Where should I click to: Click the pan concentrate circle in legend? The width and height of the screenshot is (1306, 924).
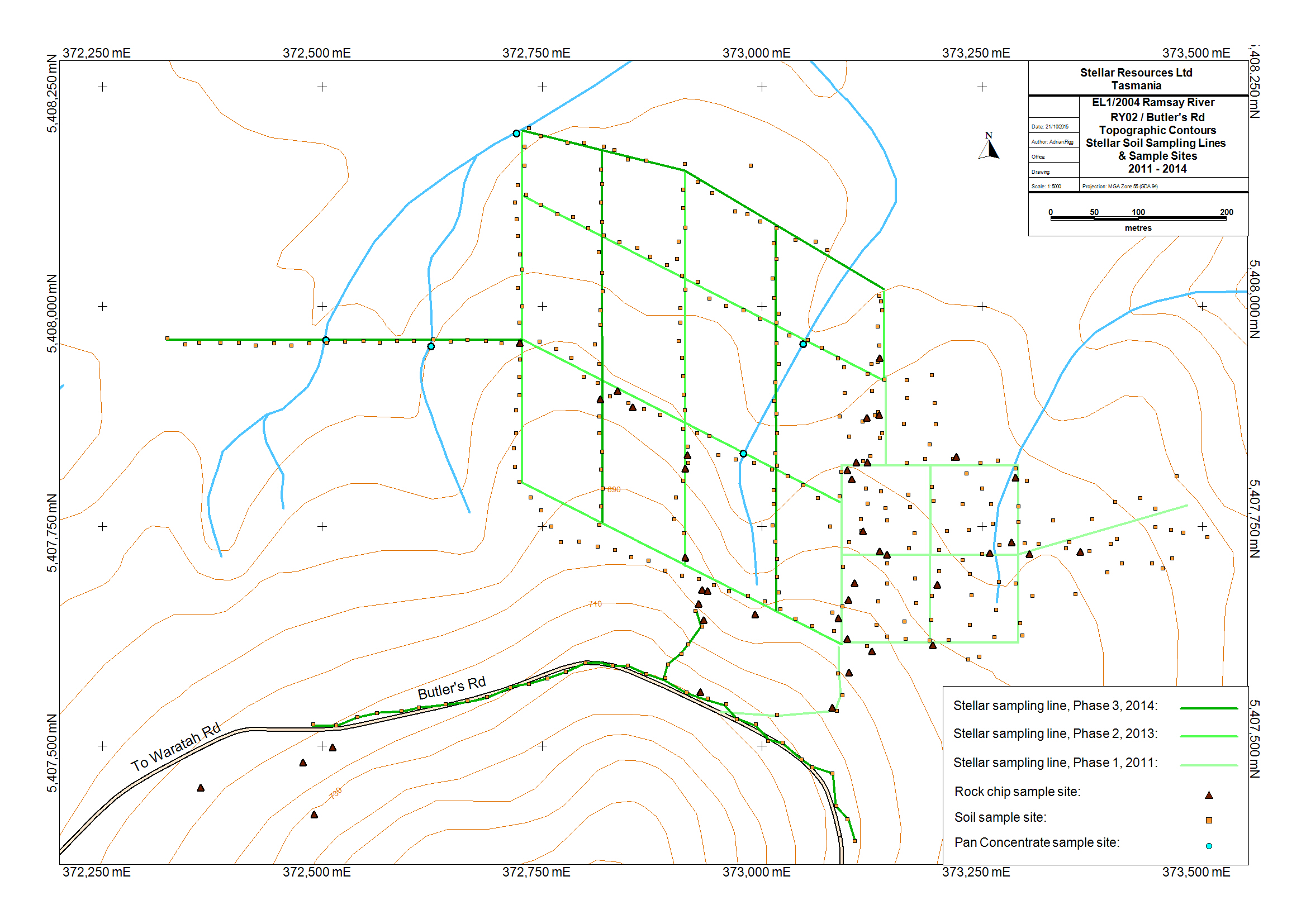[x=1209, y=846]
